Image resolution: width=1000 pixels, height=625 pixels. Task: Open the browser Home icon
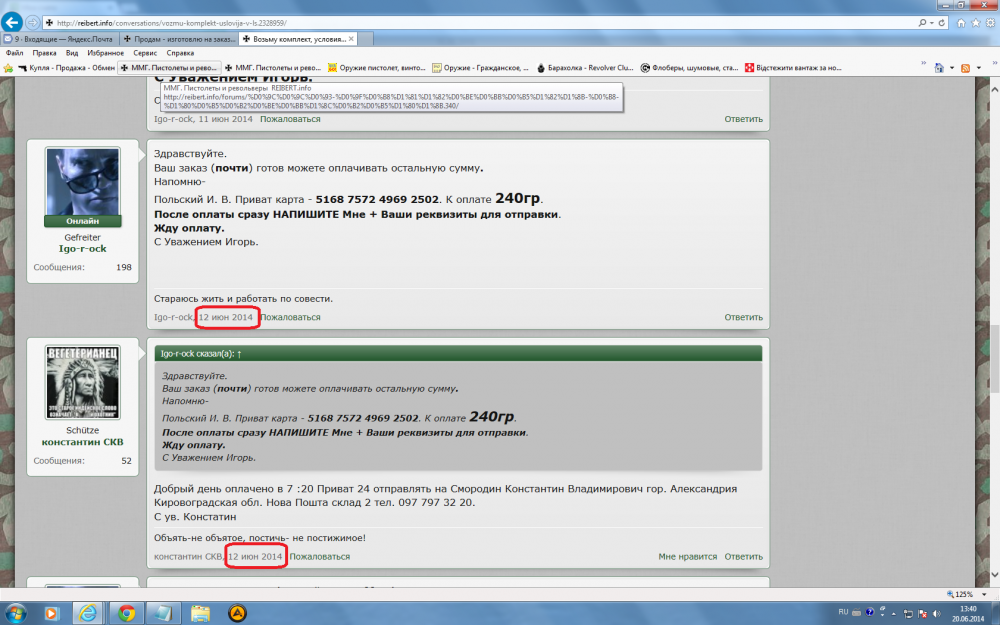tap(960, 23)
